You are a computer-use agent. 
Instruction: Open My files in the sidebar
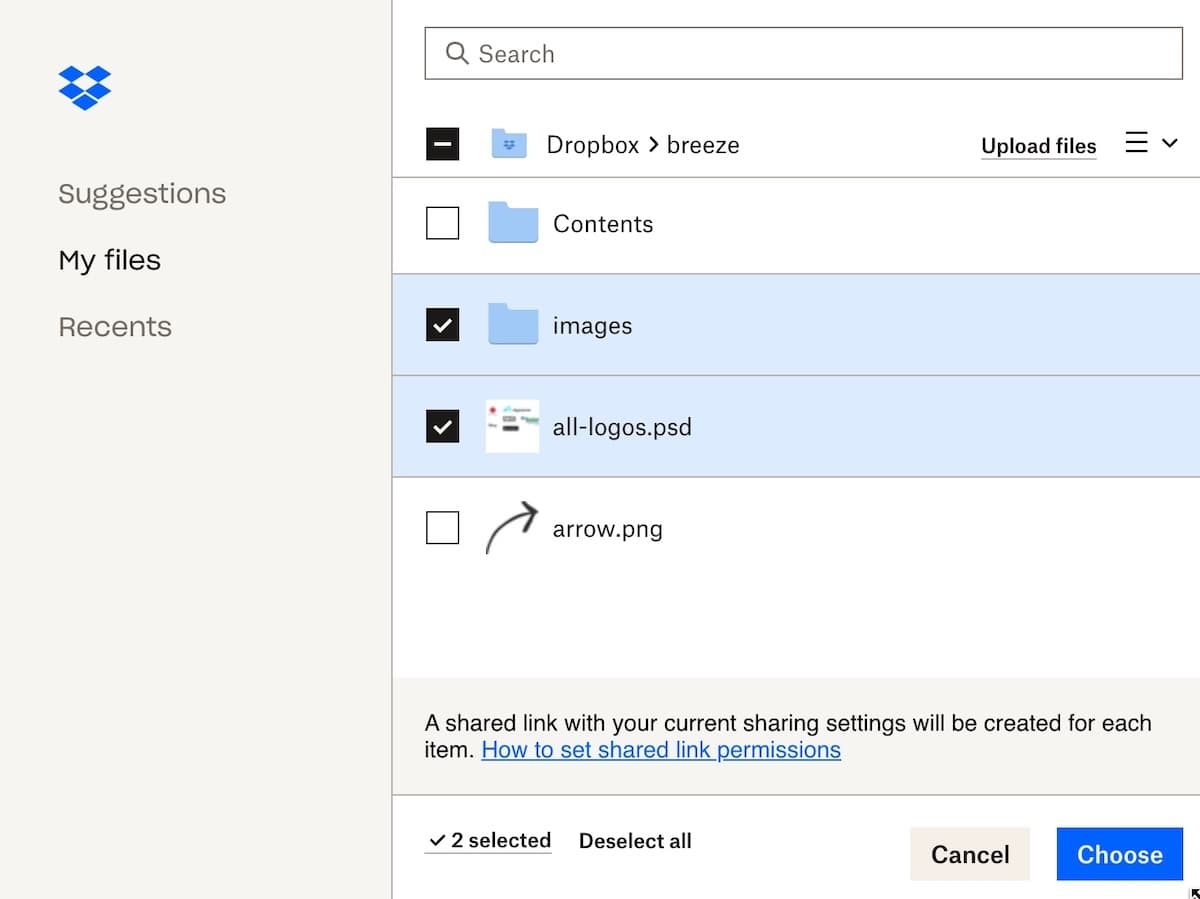pos(109,259)
